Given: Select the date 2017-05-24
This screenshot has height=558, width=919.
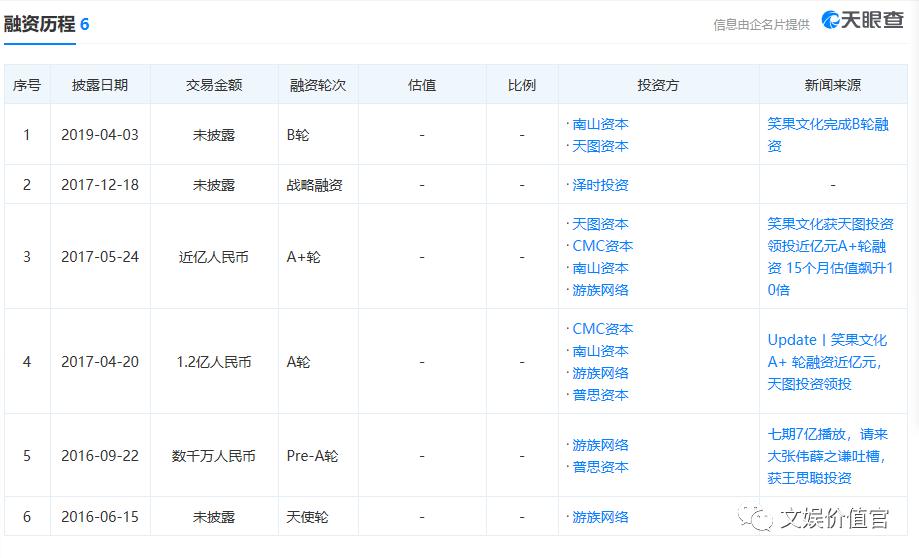Looking at the screenshot, I should [x=100, y=257].
